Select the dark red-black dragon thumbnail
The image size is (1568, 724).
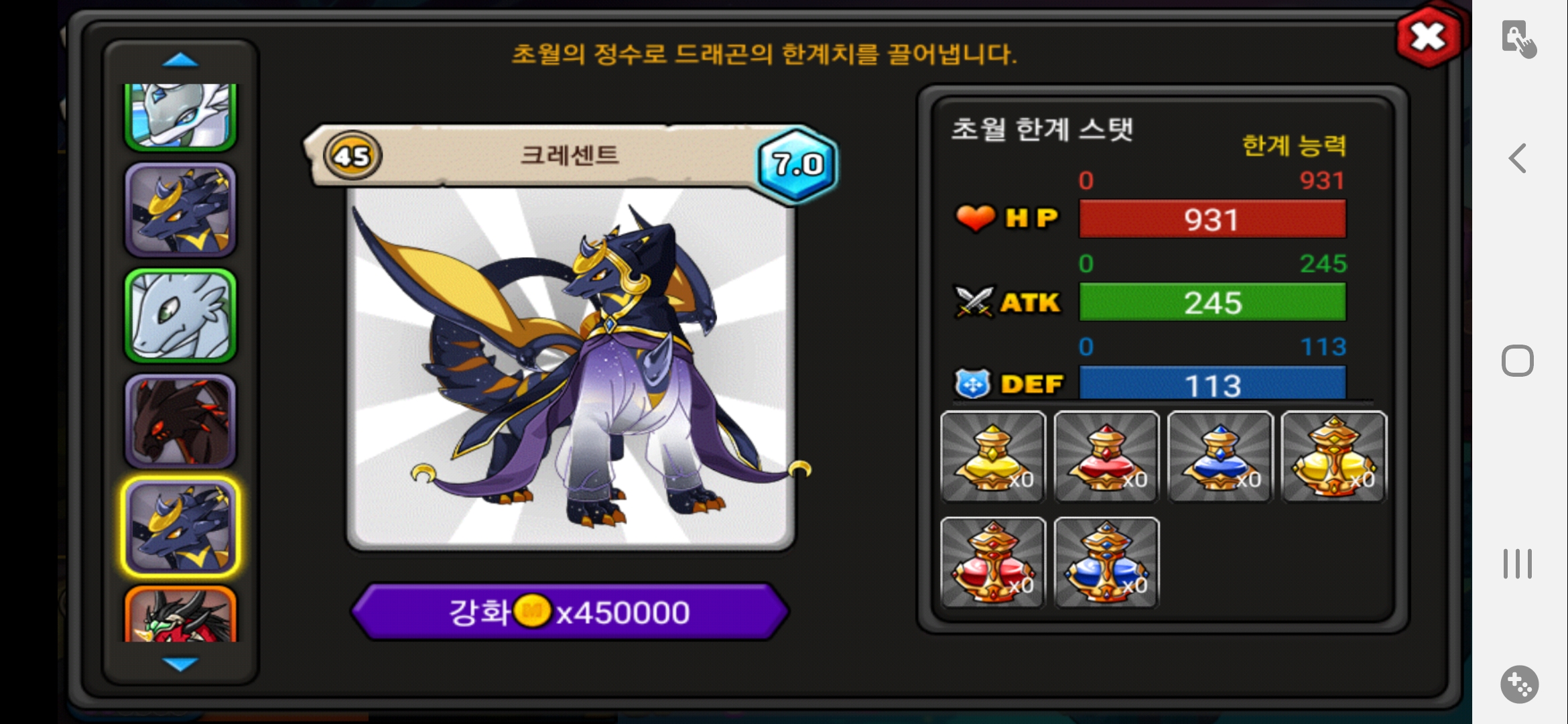coord(180,421)
